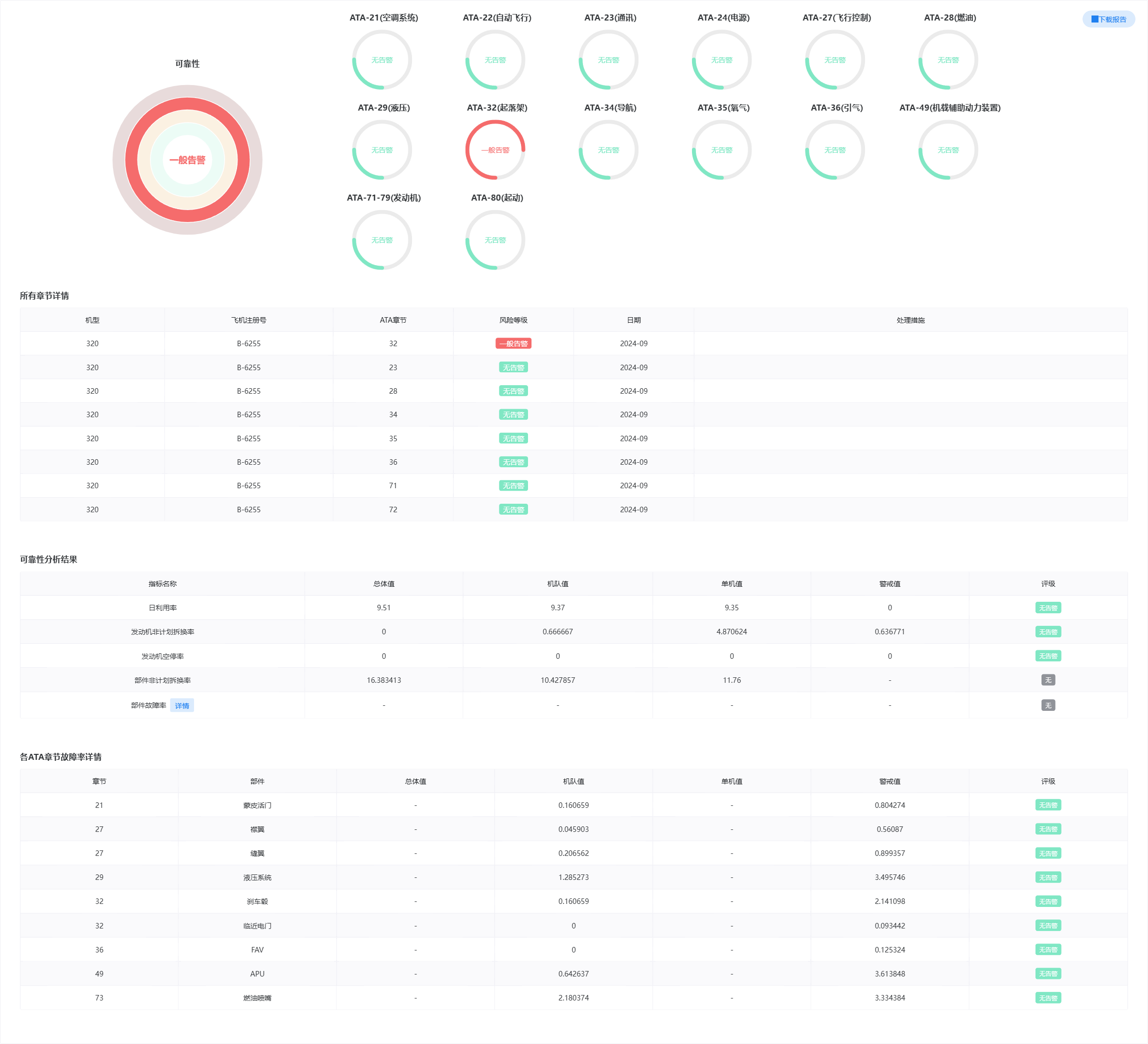Click the gray 无 badge for 部件故障率
Image resolution: width=1148 pixels, height=1044 pixels.
[x=1048, y=705]
